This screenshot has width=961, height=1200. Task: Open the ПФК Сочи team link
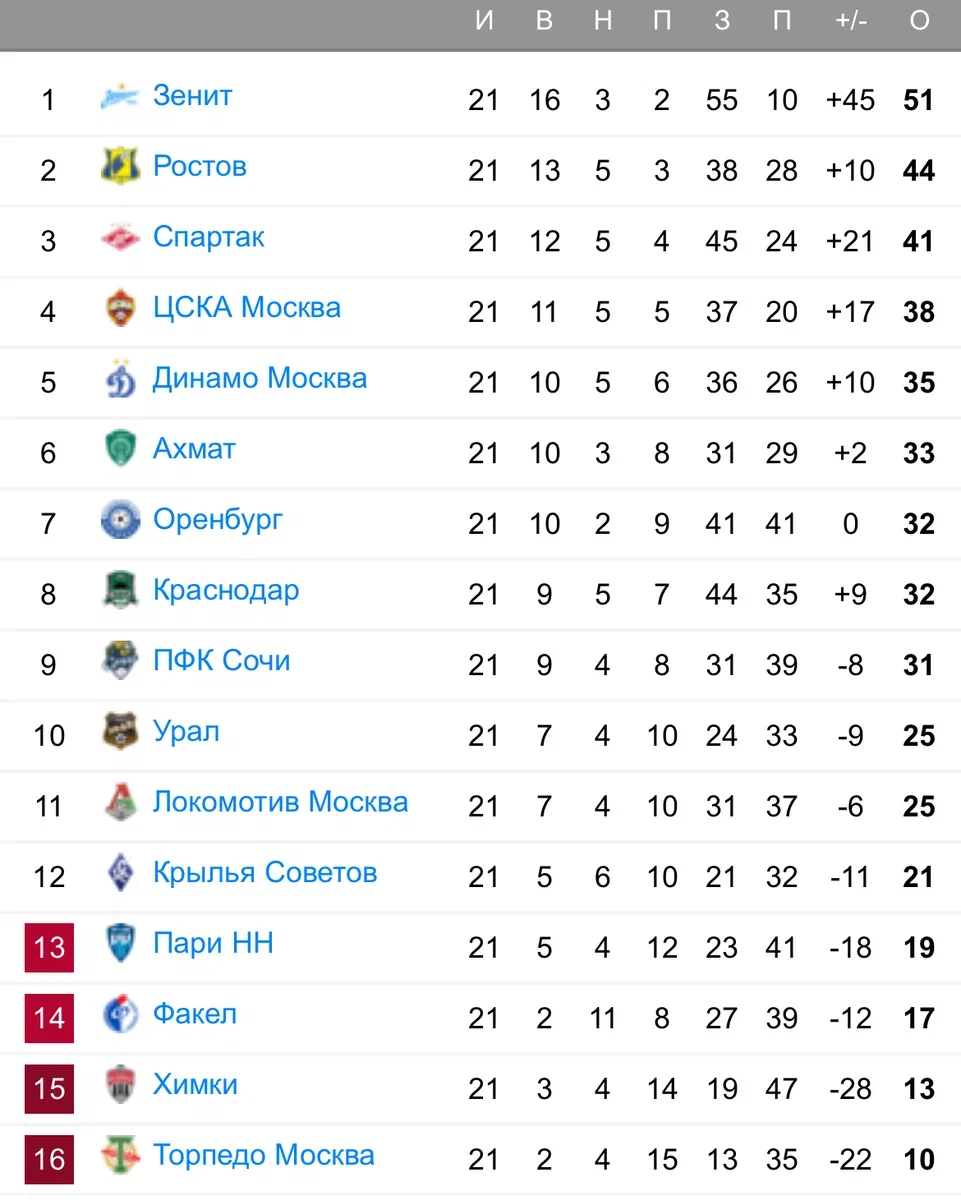point(221,661)
